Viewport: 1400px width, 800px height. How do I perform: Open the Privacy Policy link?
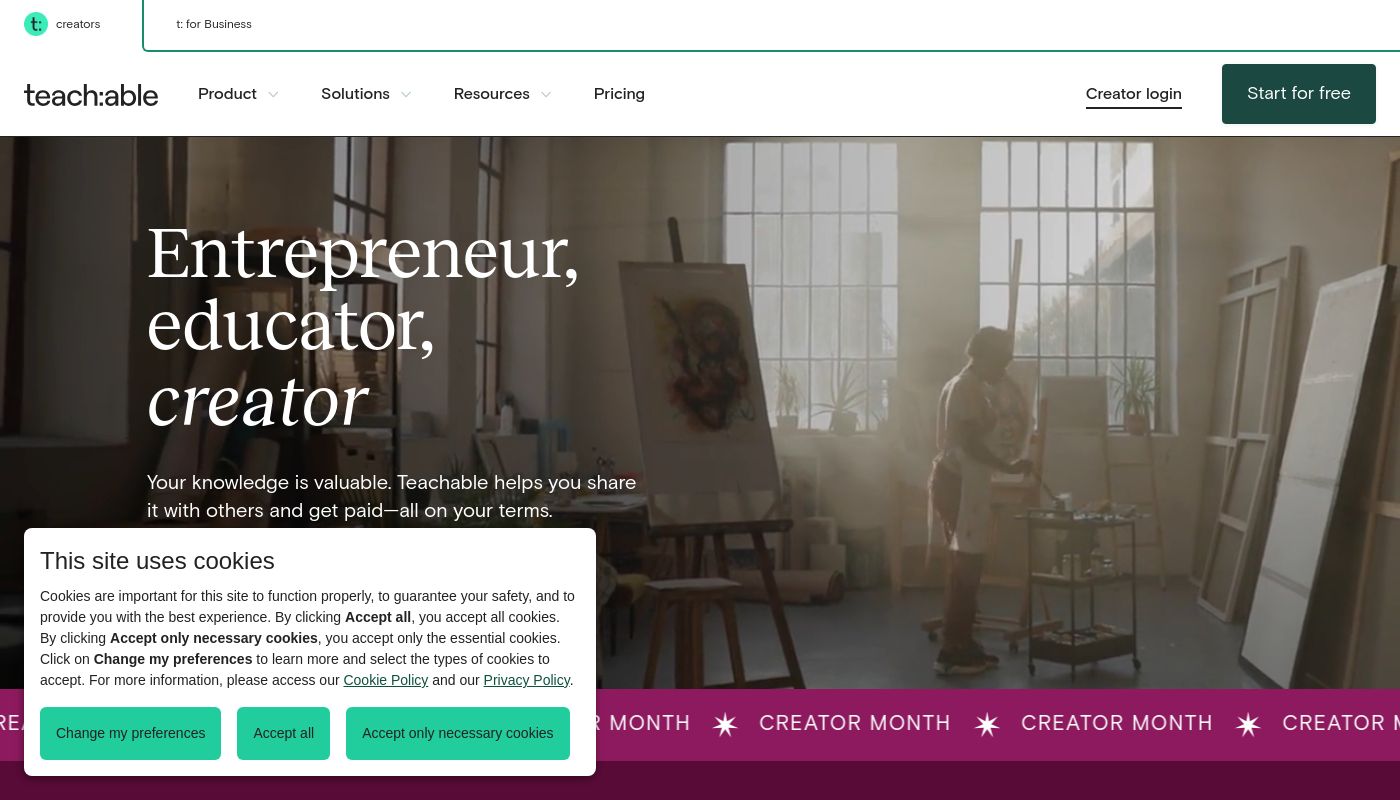(526, 680)
